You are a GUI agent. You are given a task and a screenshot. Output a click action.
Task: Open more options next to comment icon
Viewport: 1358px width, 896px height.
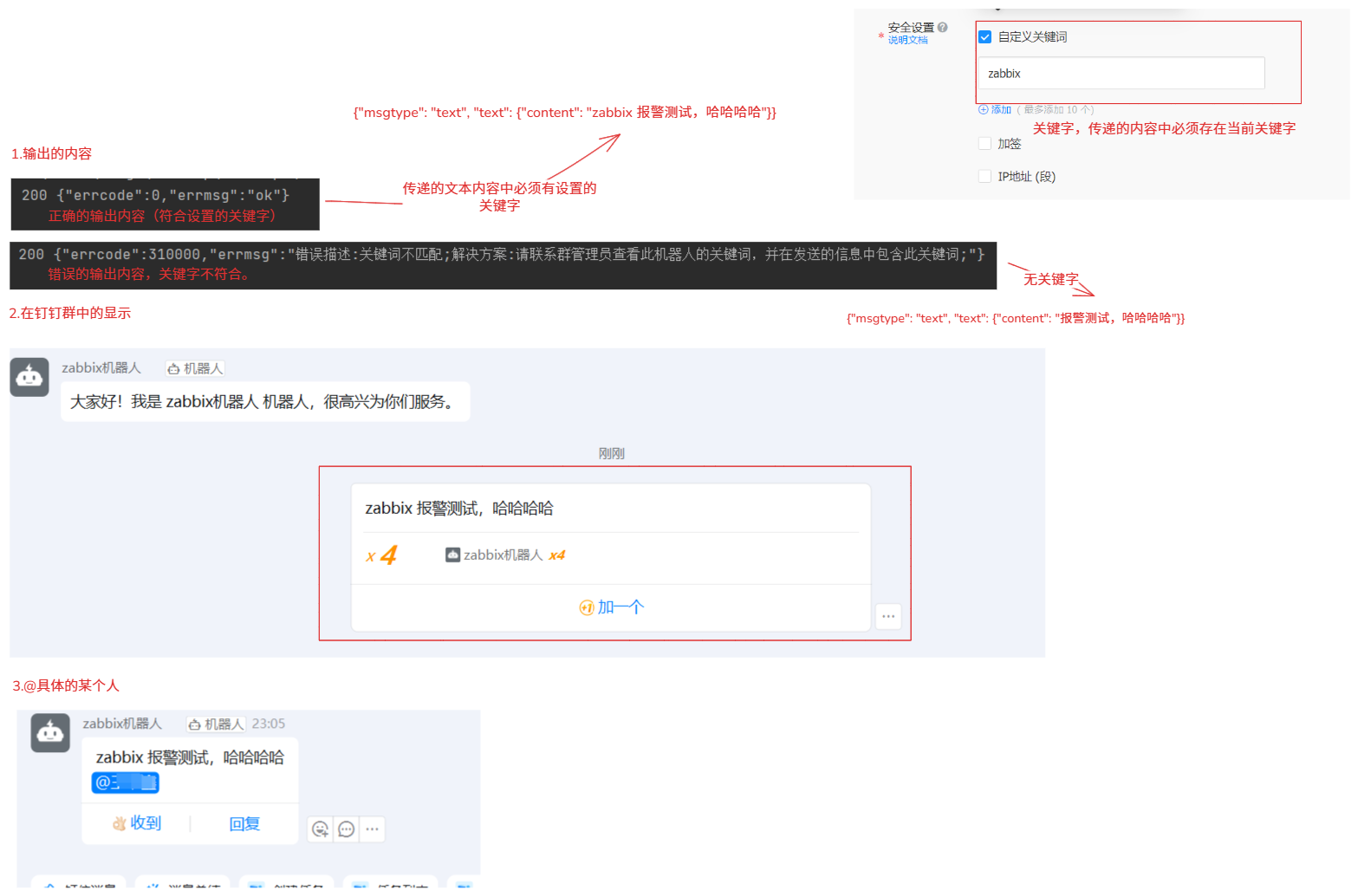click(x=372, y=829)
